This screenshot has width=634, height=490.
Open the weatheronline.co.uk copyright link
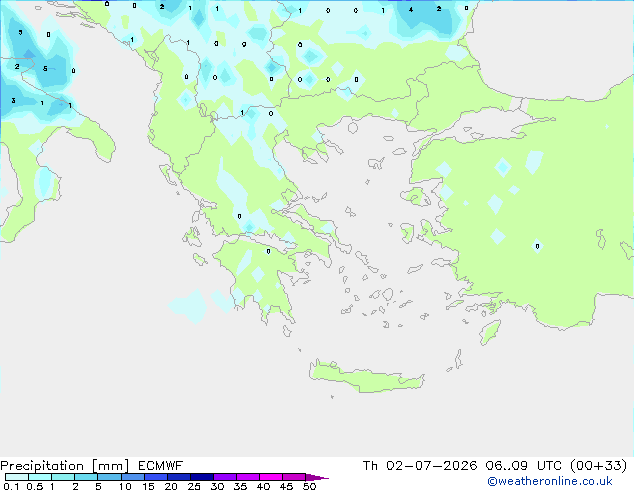[x=550, y=481]
